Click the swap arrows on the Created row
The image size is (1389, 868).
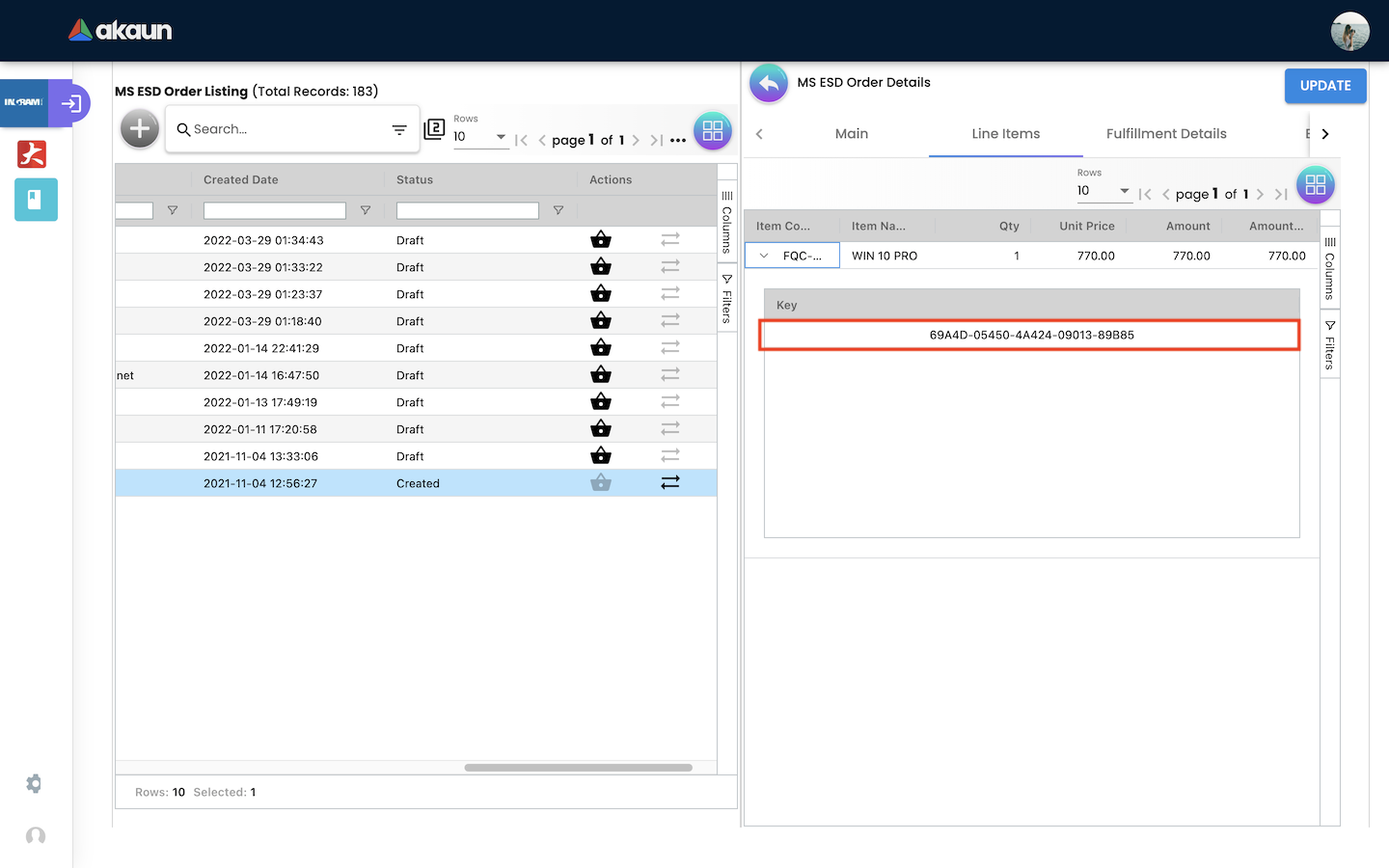670,482
